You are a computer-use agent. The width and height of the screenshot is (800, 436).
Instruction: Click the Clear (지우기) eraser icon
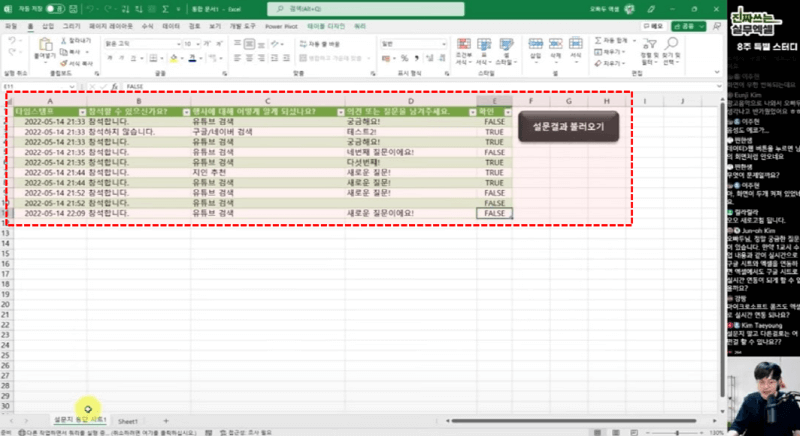tap(598, 63)
